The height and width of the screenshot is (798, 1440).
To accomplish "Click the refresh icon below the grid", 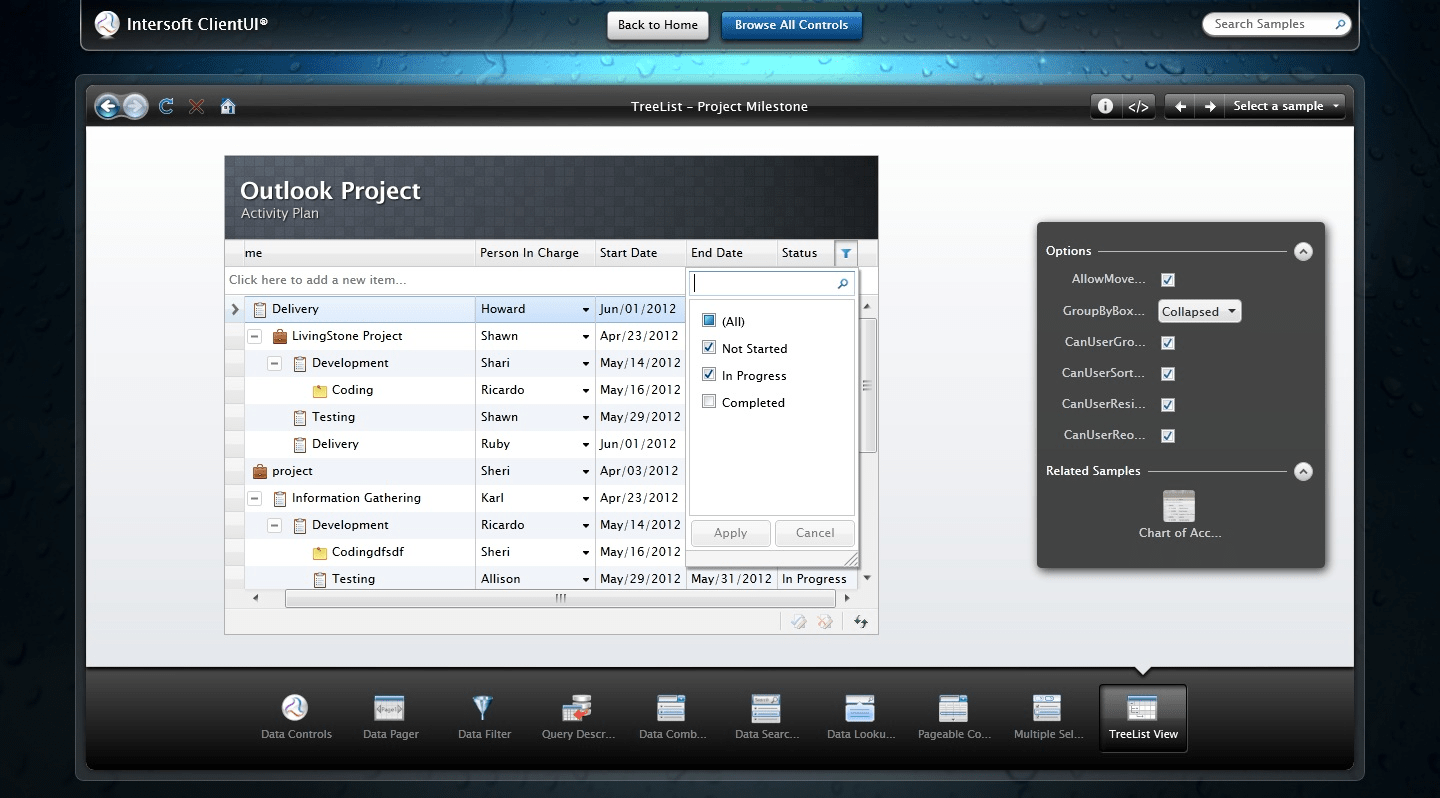I will 860,622.
